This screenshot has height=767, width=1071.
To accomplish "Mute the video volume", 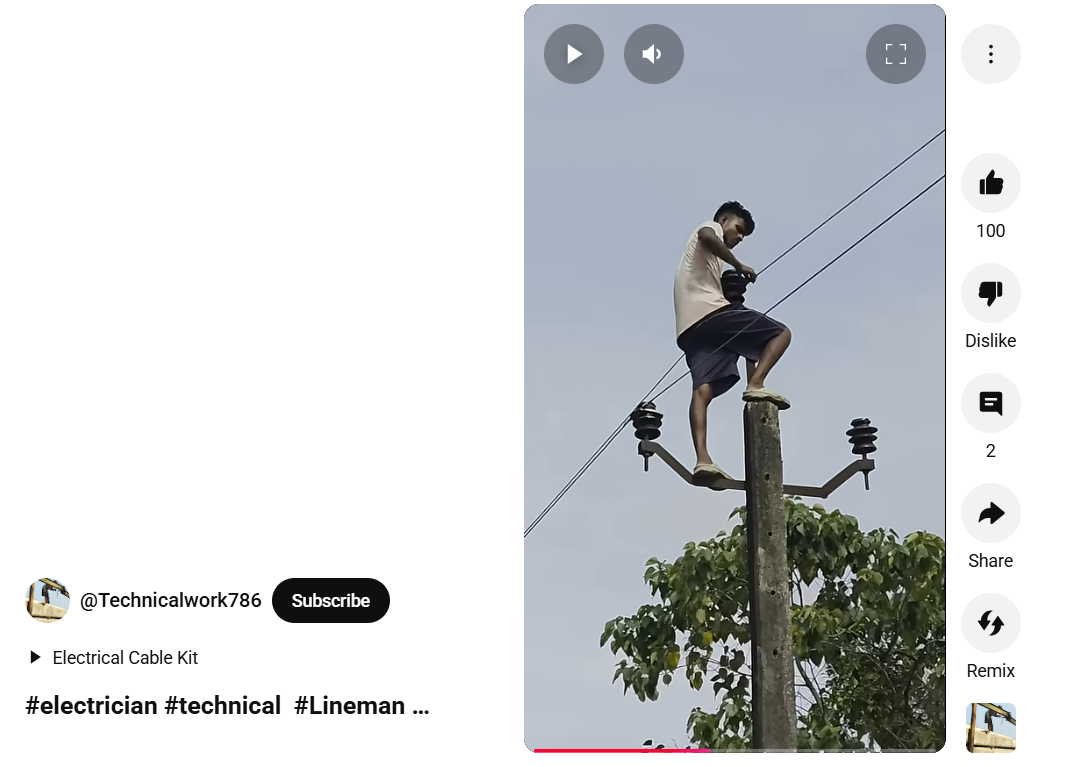I will pos(654,54).
